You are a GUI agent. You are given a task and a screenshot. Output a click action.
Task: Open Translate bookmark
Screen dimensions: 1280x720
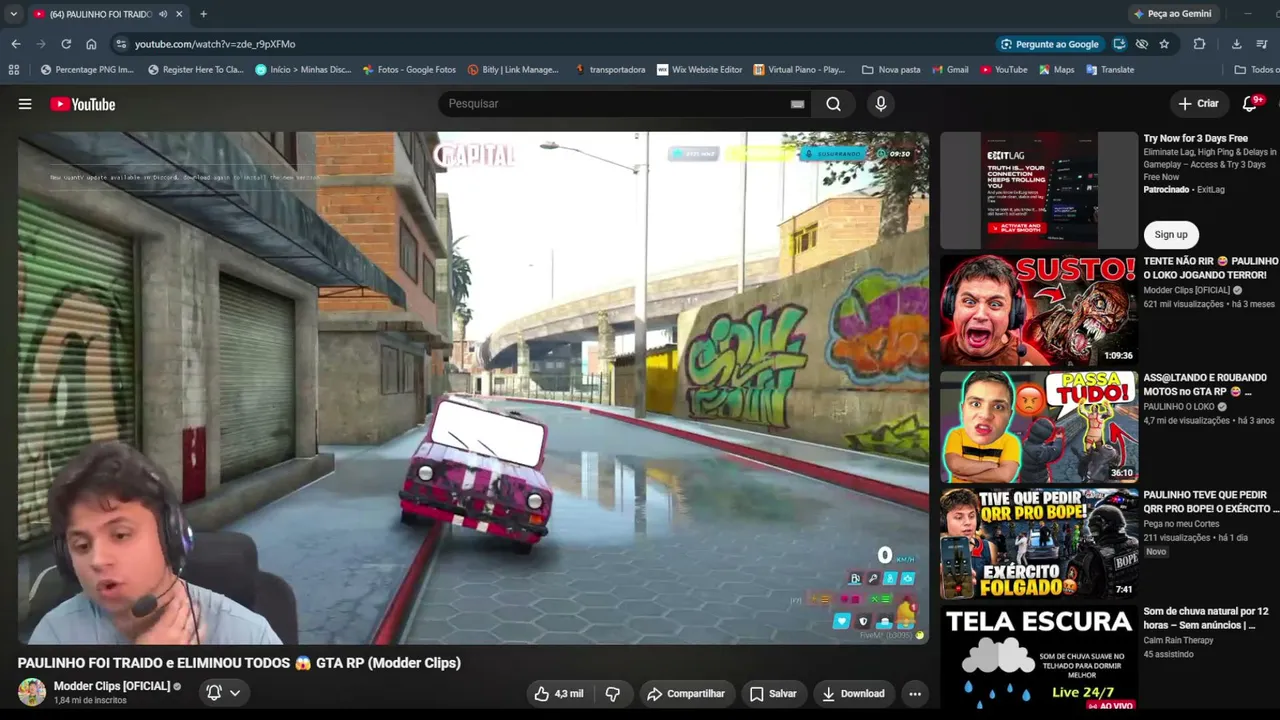pos(1110,70)
